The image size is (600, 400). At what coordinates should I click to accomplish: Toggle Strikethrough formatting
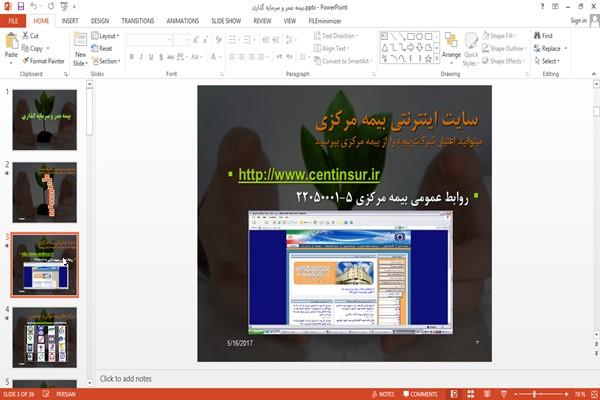pyautogui.click(x=170, y=57)
